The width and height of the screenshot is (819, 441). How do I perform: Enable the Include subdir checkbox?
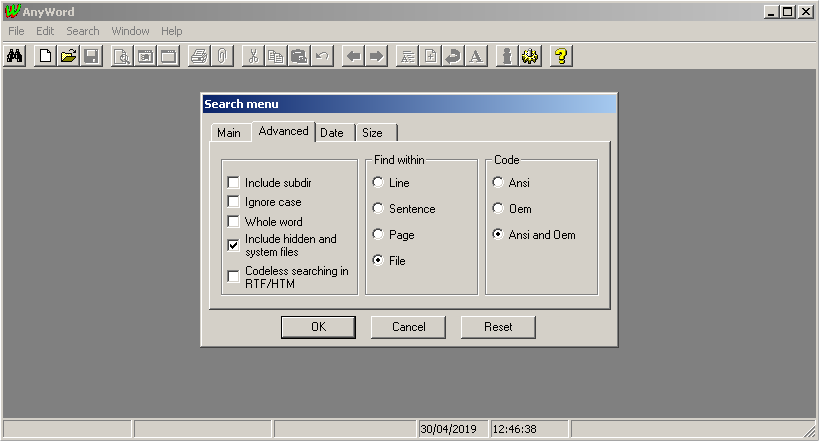[234, 183]
